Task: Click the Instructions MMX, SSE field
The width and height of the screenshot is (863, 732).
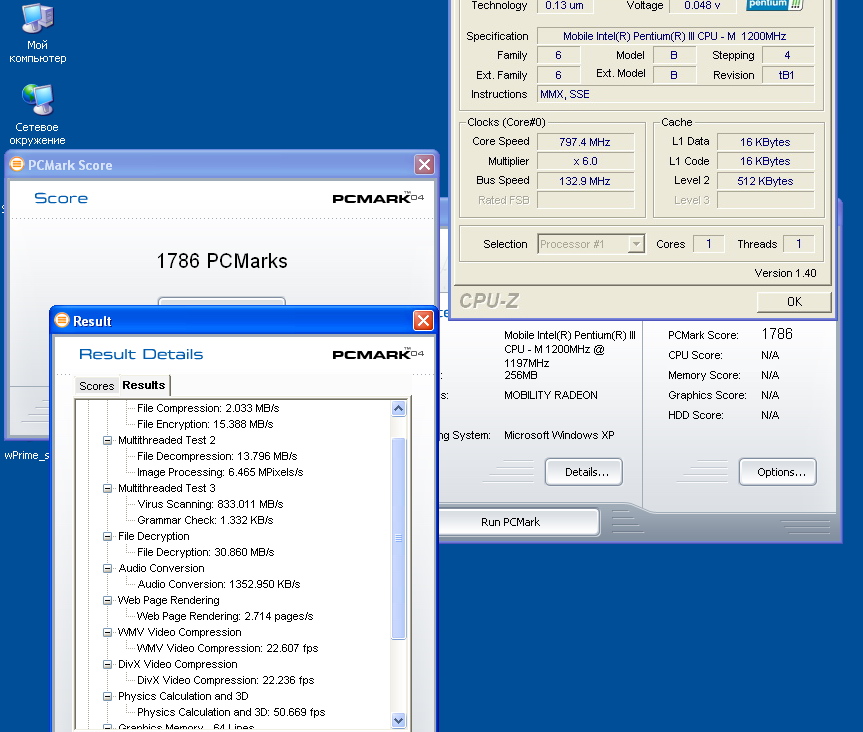Action: (x=675, y=94)
